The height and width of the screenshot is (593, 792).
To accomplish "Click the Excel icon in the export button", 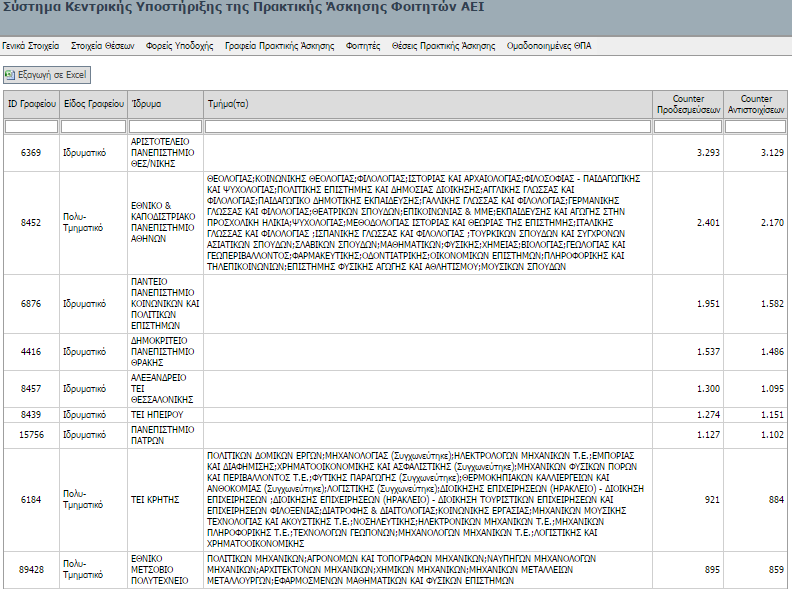I will click(x=10, y=75).
